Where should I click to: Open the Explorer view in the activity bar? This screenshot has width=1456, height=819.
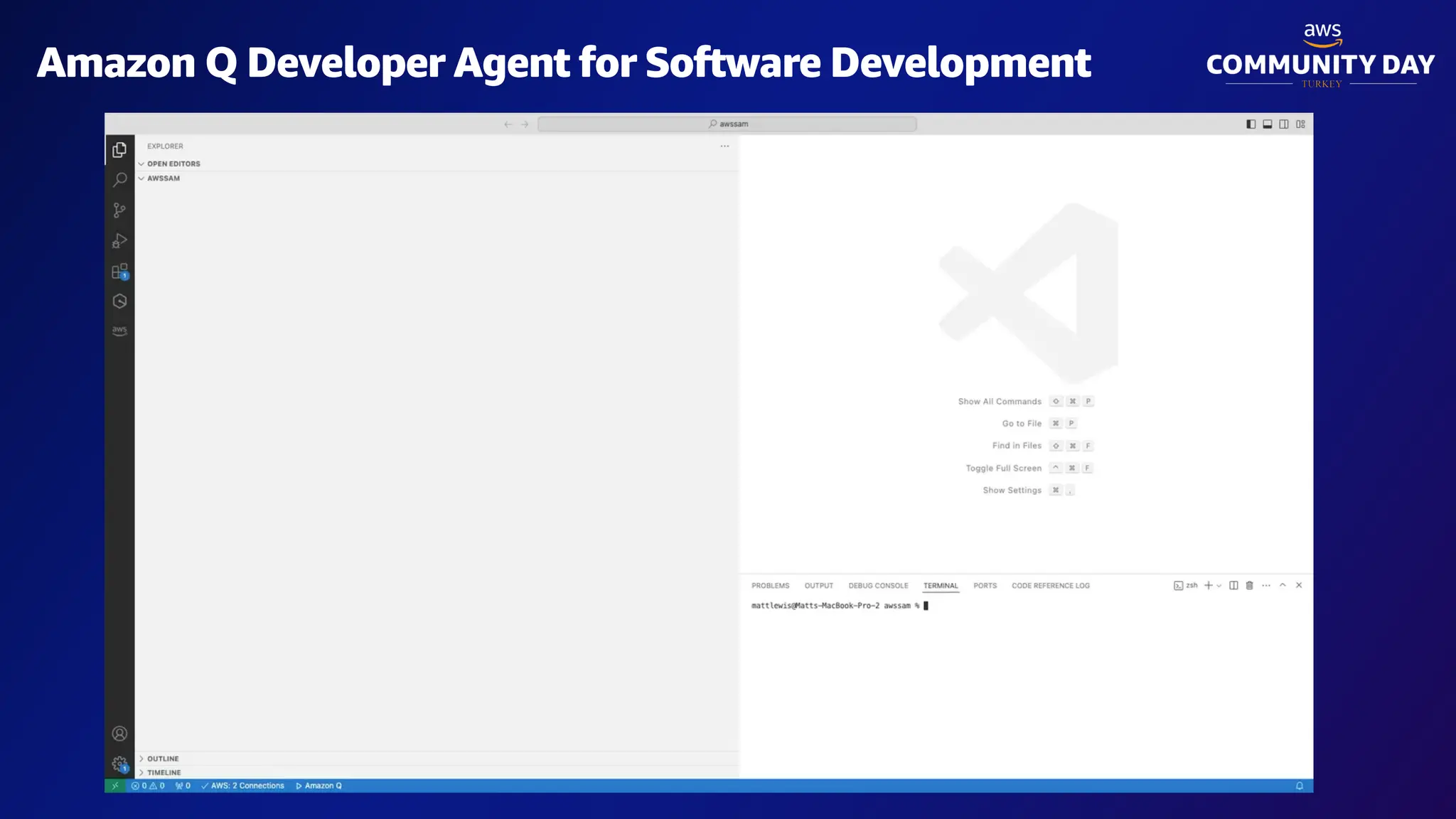point(119,150)
